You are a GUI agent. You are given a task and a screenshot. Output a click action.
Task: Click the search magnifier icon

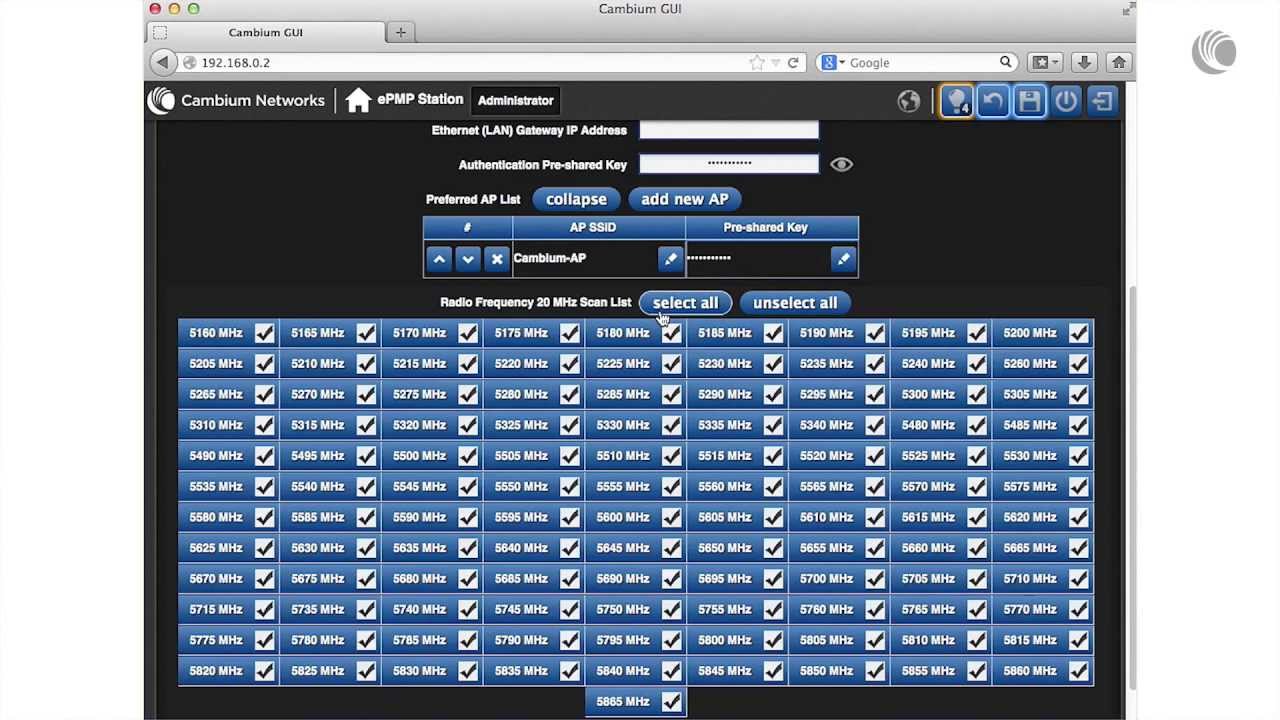pyautogui.click(x=1006, y=62)
